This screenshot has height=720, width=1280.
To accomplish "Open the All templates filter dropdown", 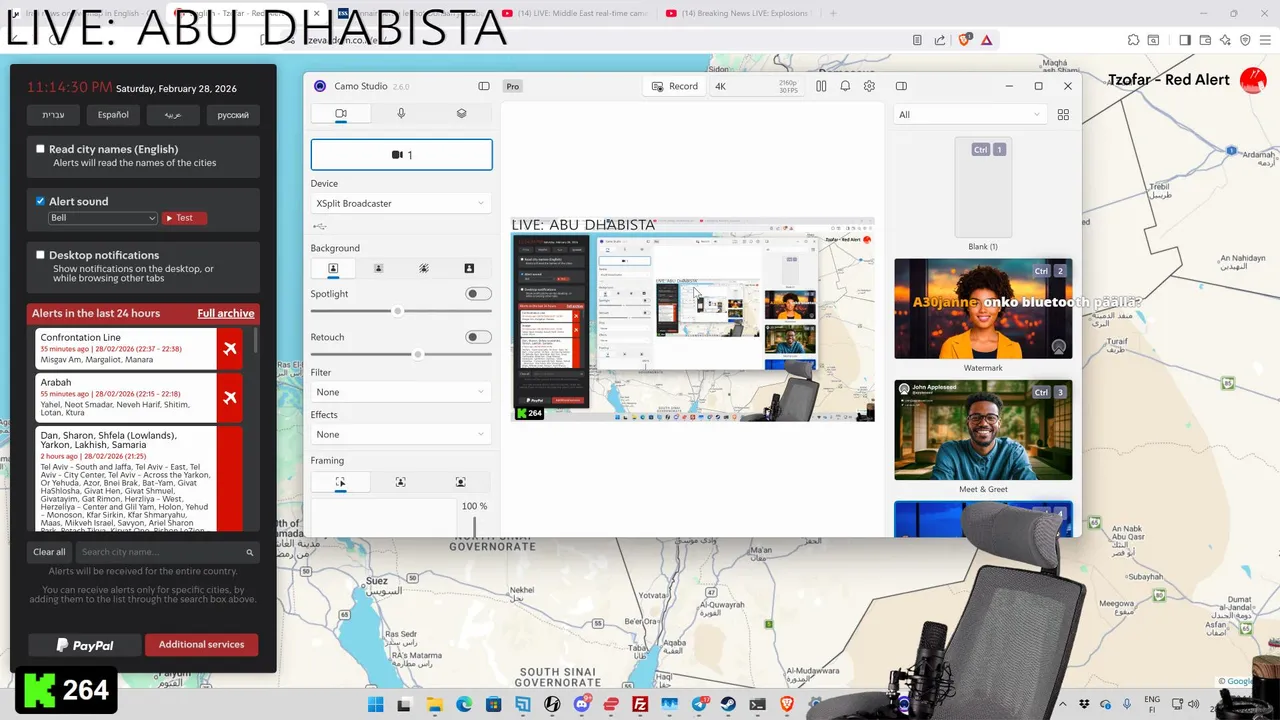I will [969, 114].
